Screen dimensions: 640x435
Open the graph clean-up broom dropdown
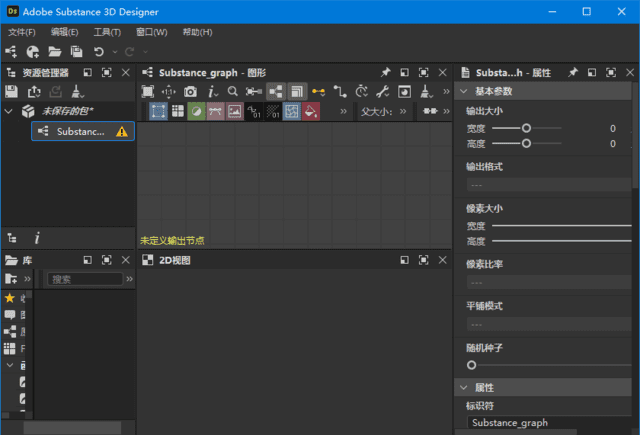[426, 91]
